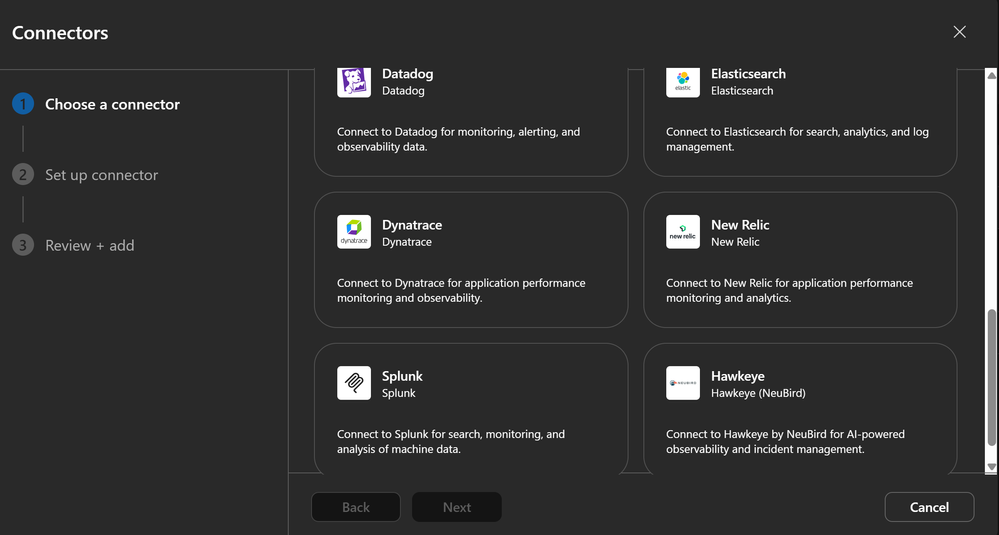Click the scrollbar down arrow
Screen dimensions: 999x535
click(991, 467)
